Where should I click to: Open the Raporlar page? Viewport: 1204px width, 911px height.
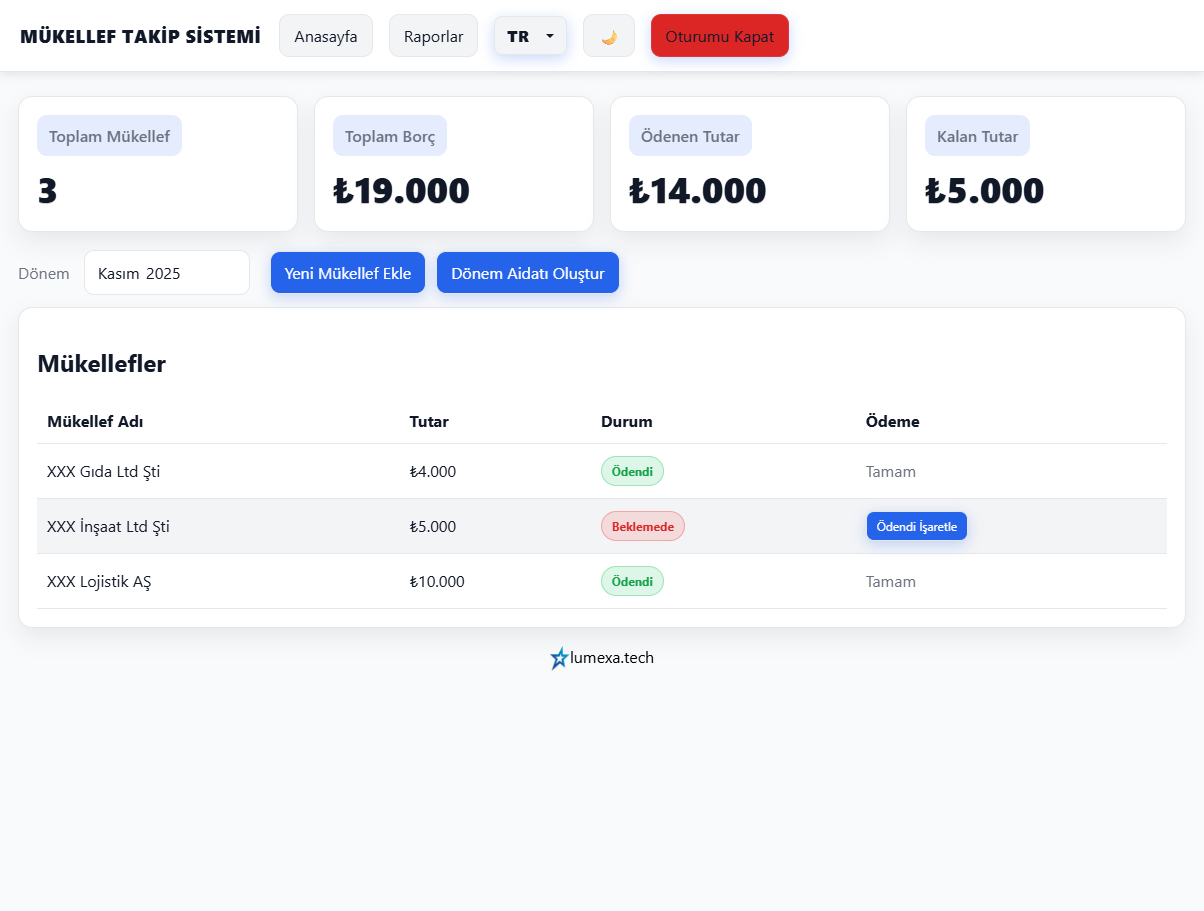(x=433, y=36)
